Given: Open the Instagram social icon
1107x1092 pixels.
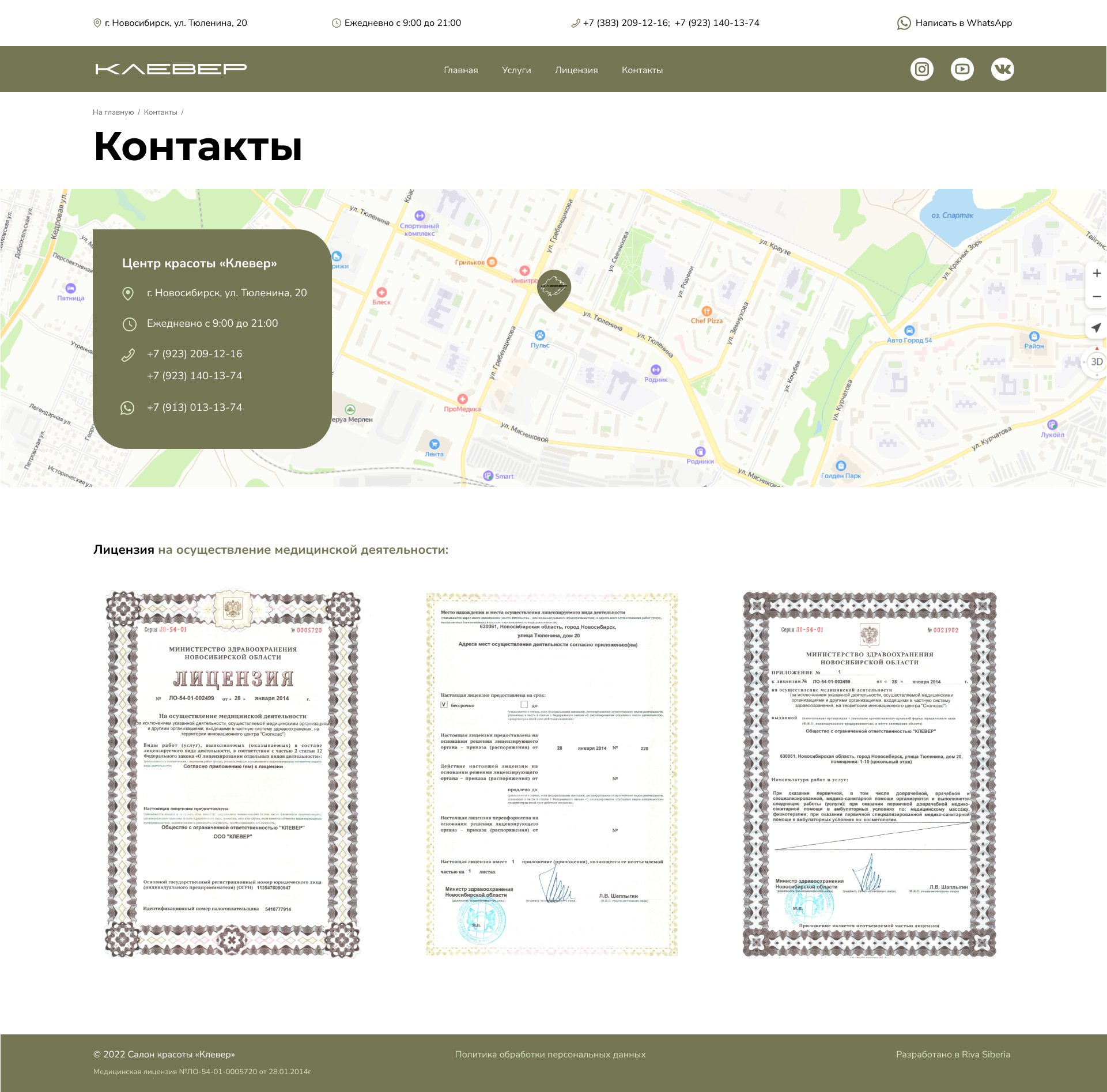Looking at the screenshot, I should [x=921, y=69].
